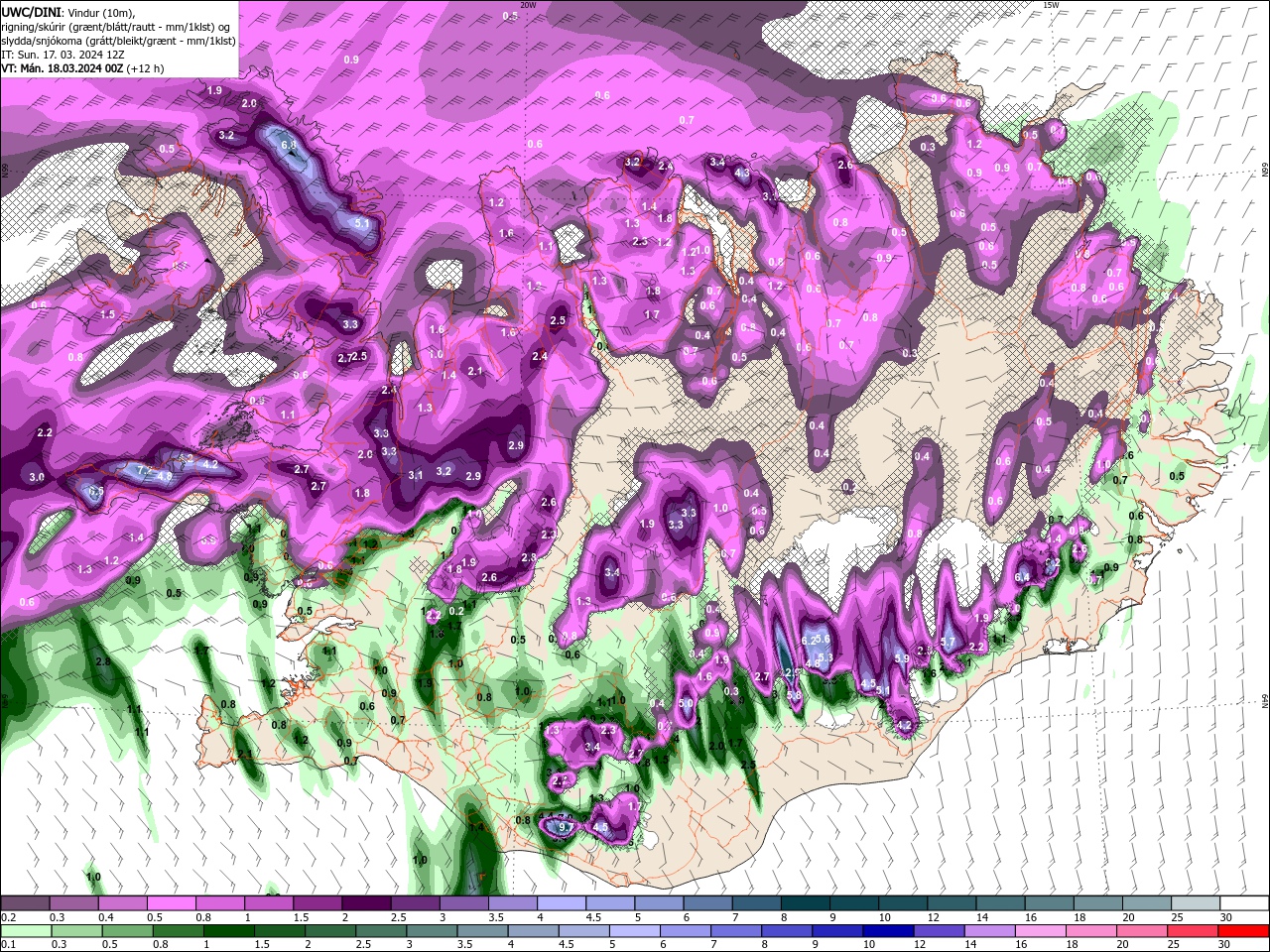Pick the red swatch ending the rain scale

pos(1243,931)
